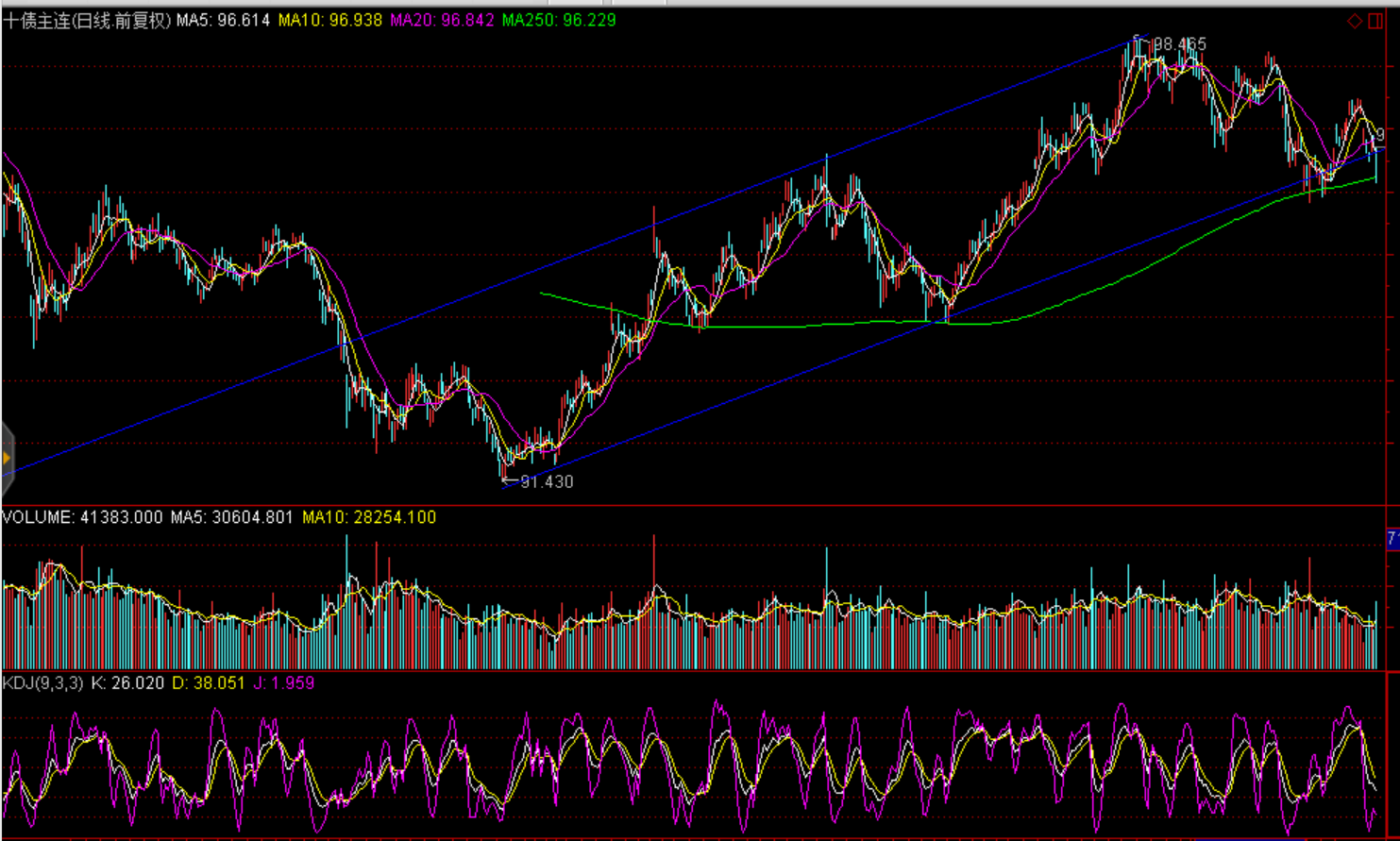This screenshot has width=1400, height=841.
Task: Click the yellow D: 38.051 value label
Action: tap(209, 682)
